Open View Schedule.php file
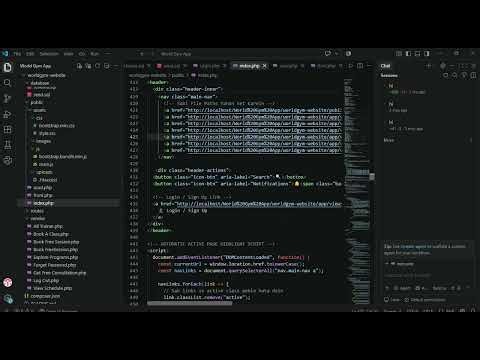480x360 pixels. click(x=53, y=288)
